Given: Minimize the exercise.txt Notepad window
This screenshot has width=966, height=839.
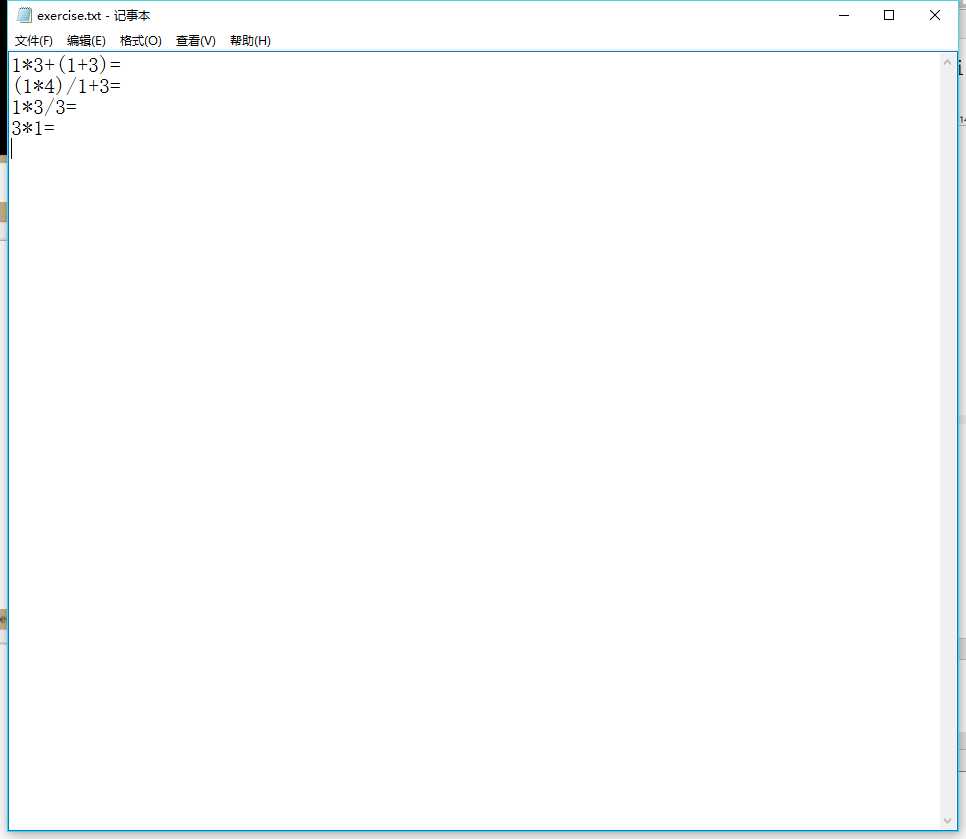Looking at the screenshot, I should (x=844, y=15).
